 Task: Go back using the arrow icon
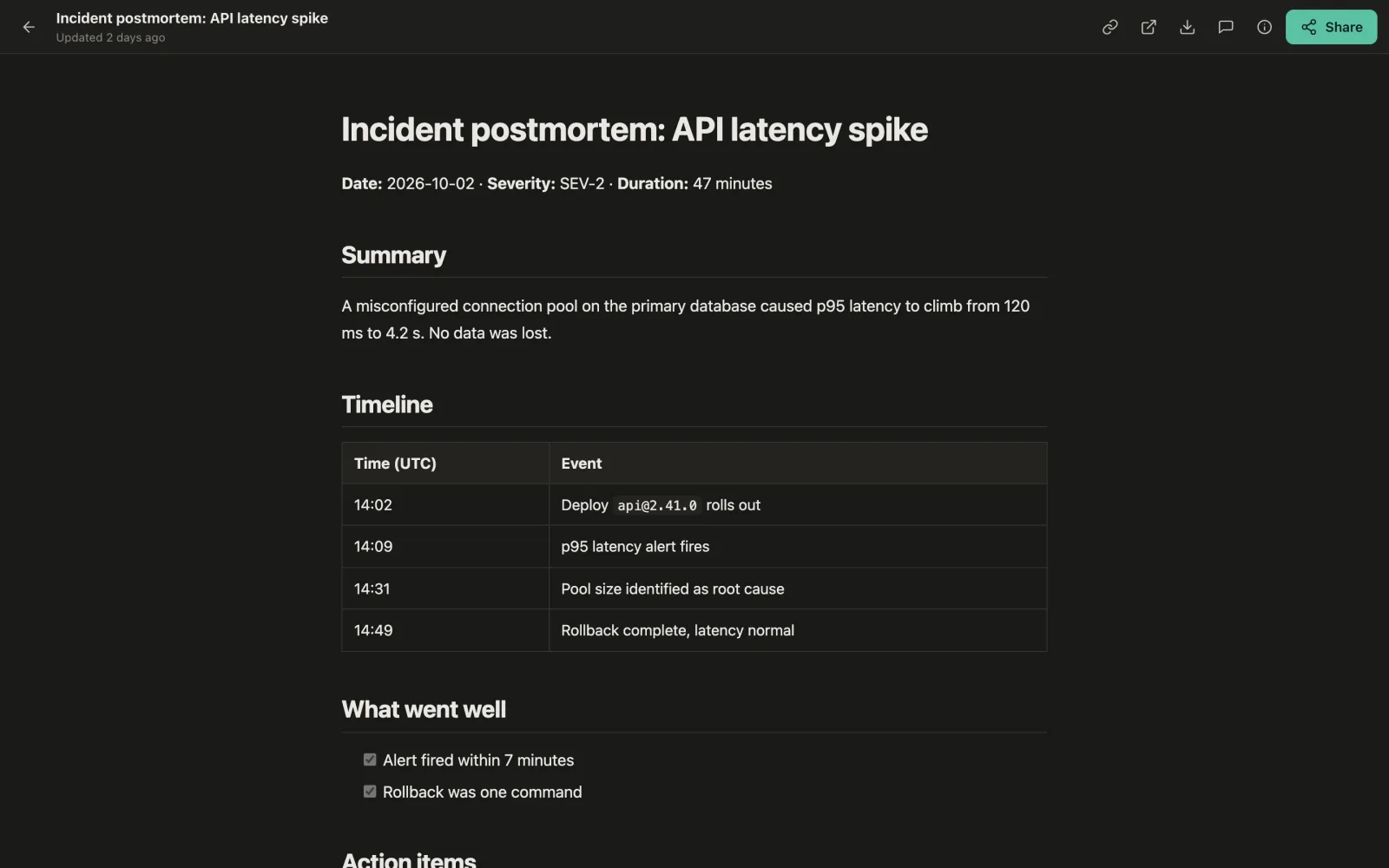coord(29,27)
